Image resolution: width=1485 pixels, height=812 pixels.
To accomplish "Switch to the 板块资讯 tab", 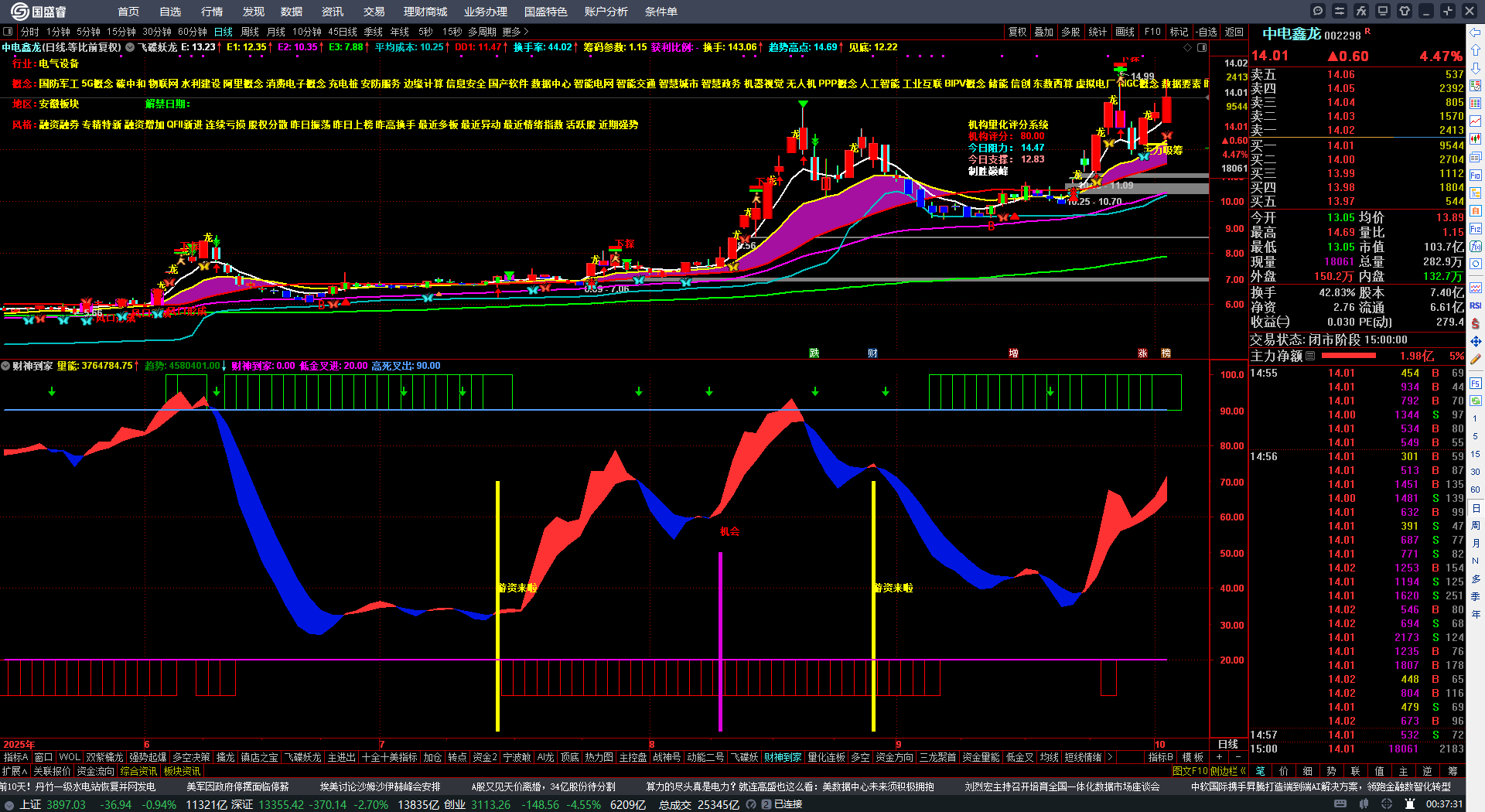I will point(182,771).
